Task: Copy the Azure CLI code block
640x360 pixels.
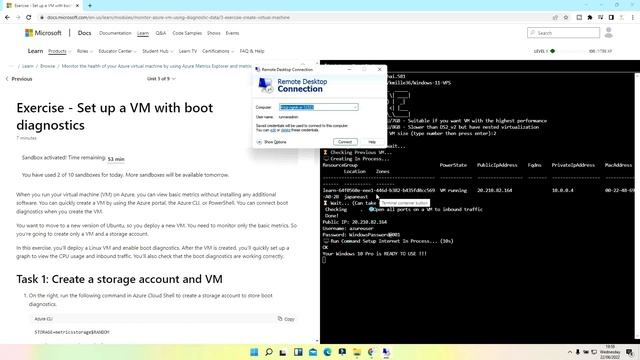Action: (286, 319)
